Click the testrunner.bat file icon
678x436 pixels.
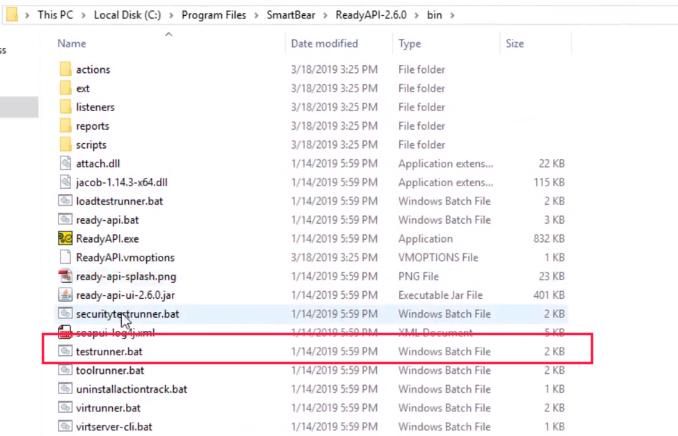tap(65, 351)
